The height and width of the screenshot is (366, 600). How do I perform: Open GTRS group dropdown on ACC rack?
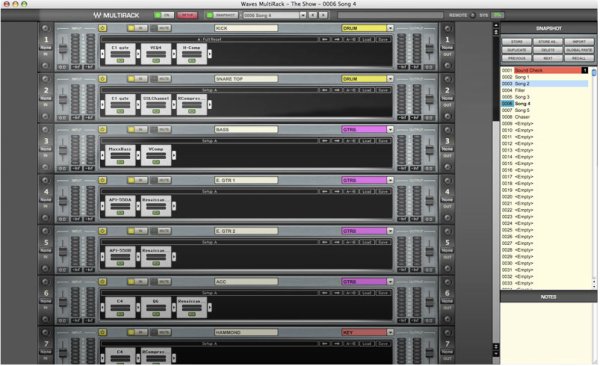[x=390, y=281]
